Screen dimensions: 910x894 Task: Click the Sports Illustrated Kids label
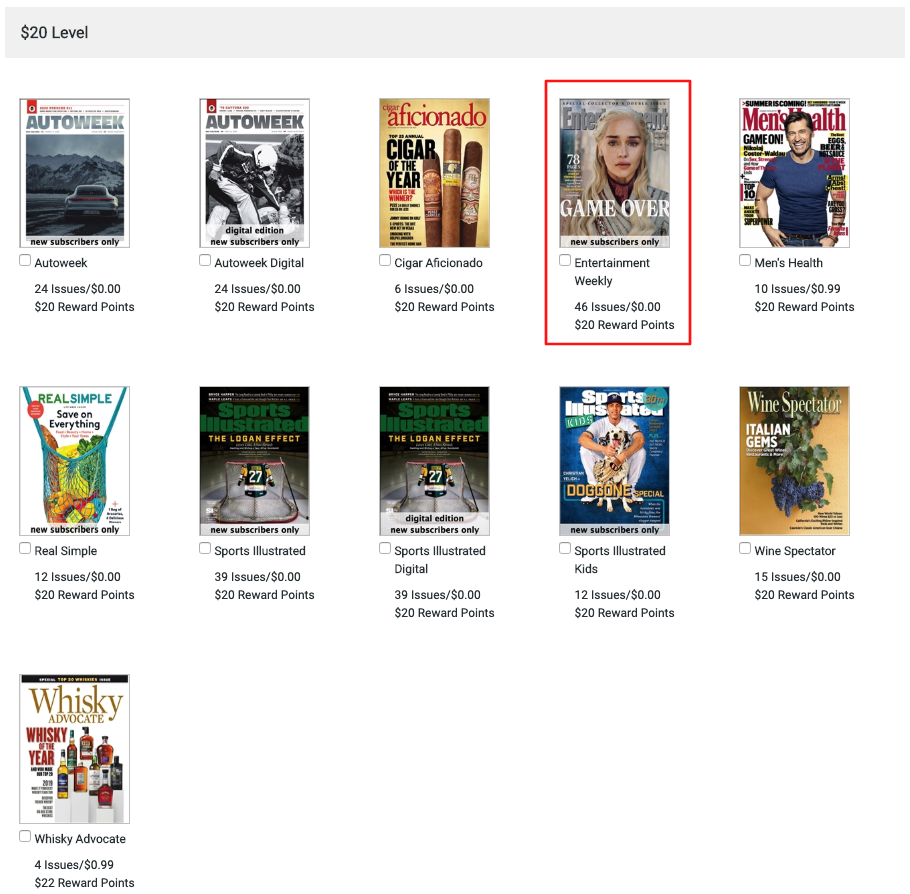620,560
